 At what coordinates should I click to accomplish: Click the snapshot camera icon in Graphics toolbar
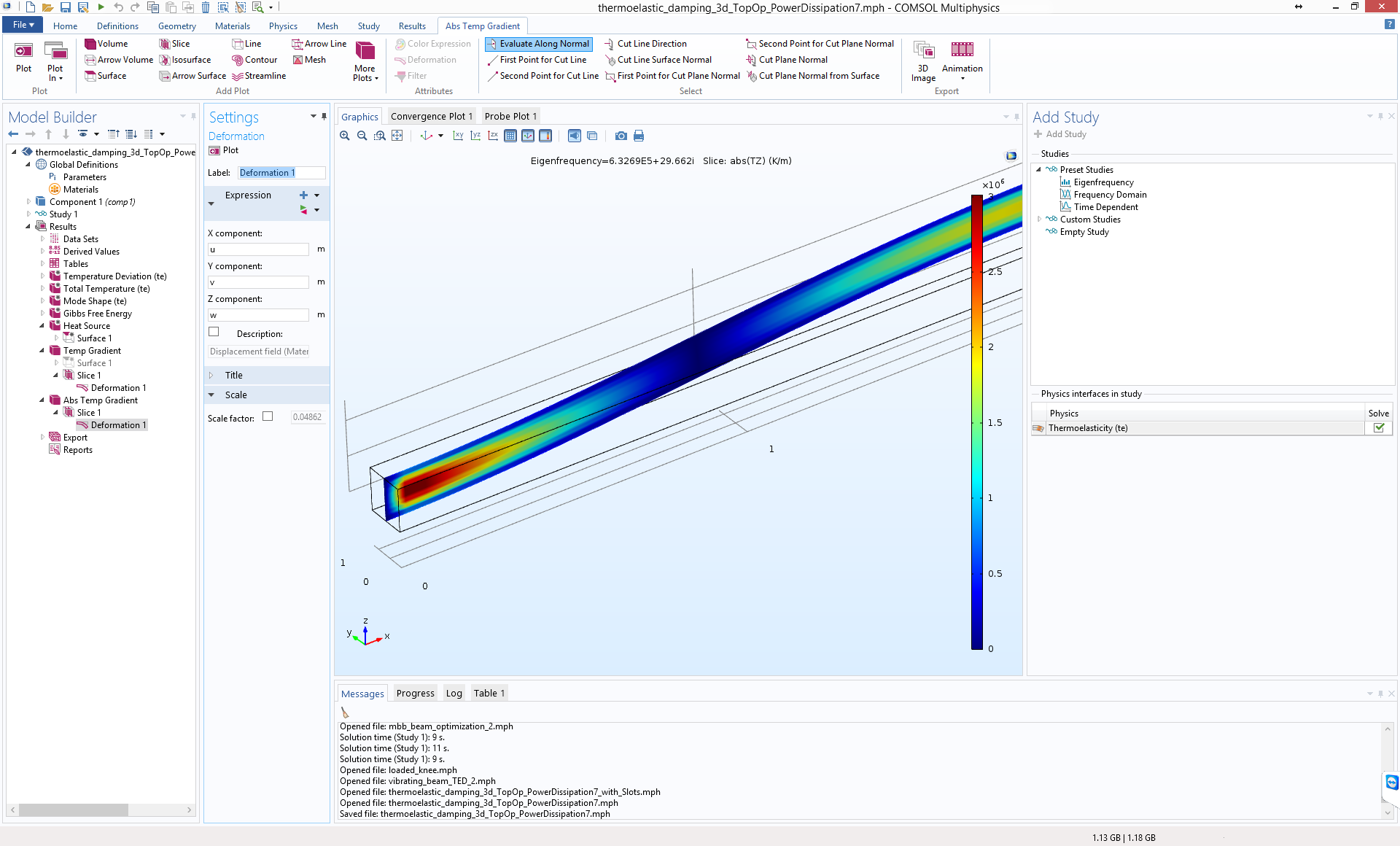(621, 136)
